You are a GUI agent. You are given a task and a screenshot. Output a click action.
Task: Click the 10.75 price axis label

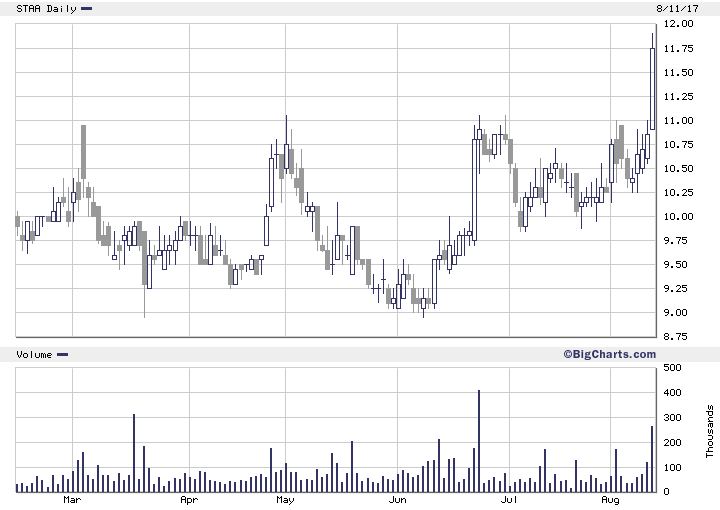[679, 145]
